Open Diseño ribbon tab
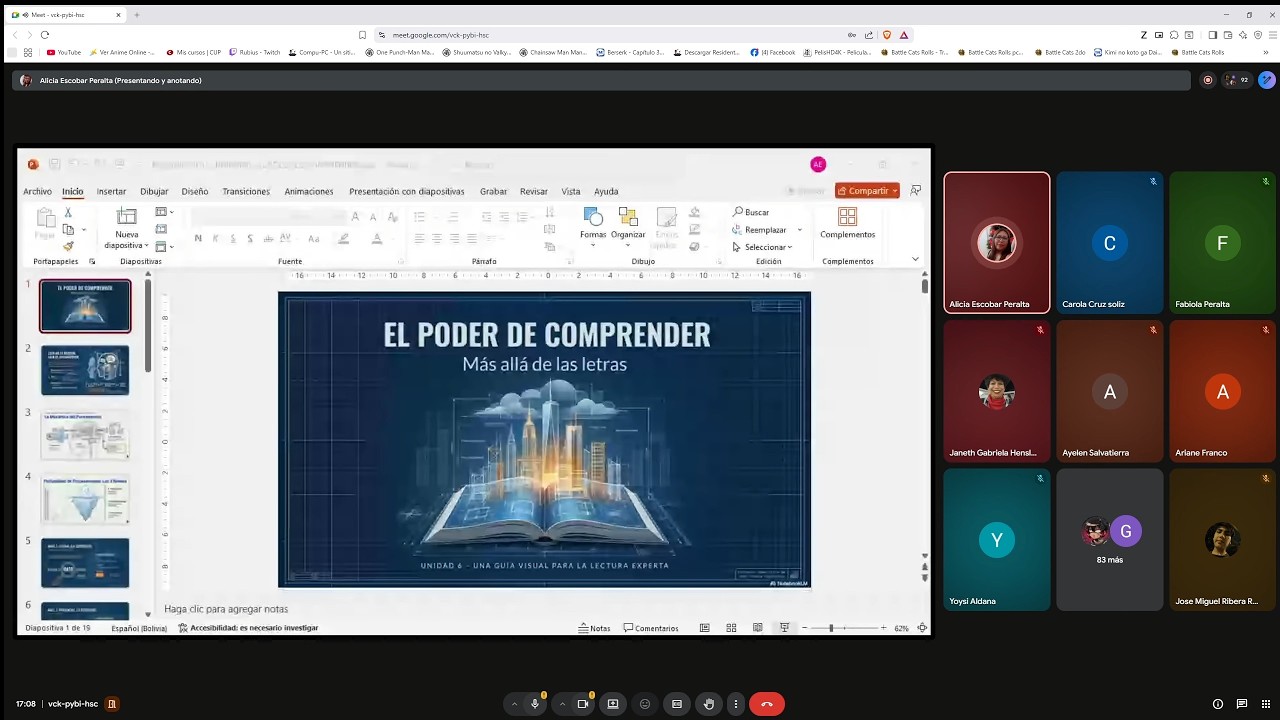The height and width of the screenshot is (720, 1280). [x=195, y=191]
